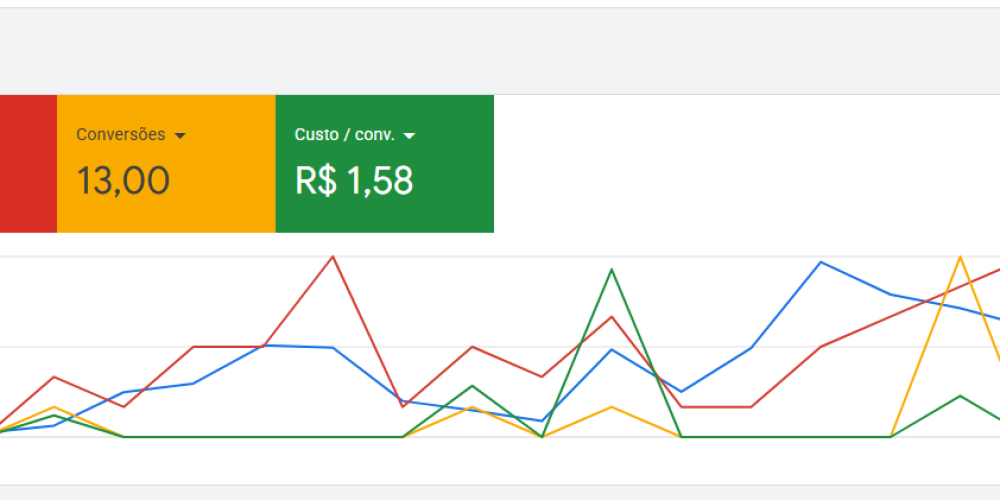Click the yellow line's first small bump
This screenshot has height=500, width=1000.
coord(54,407)
